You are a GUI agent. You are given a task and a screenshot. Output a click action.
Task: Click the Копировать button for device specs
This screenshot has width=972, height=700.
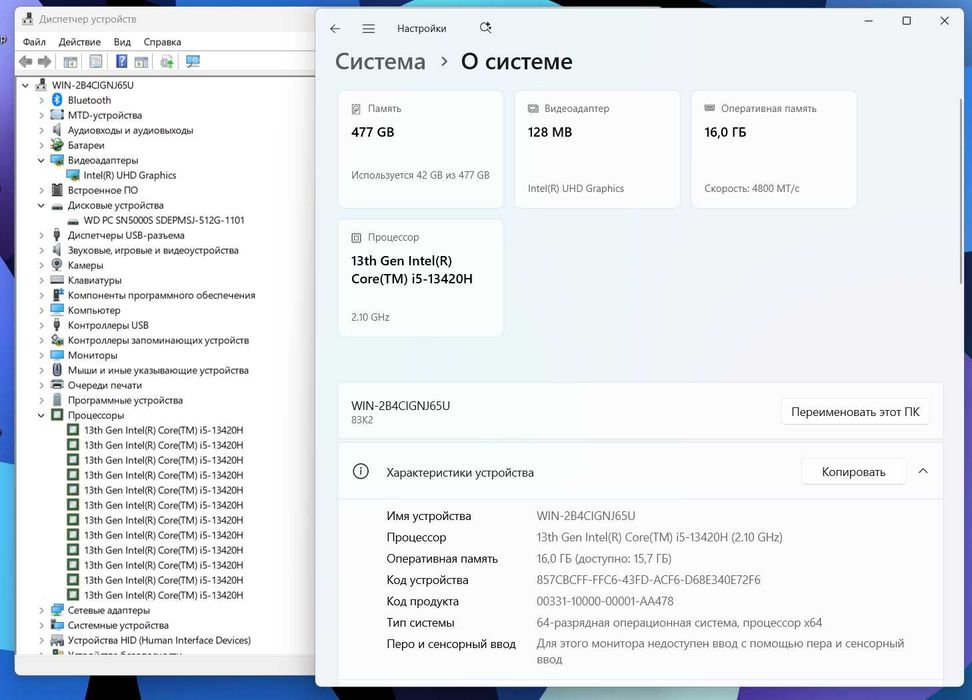coord(854,472)
